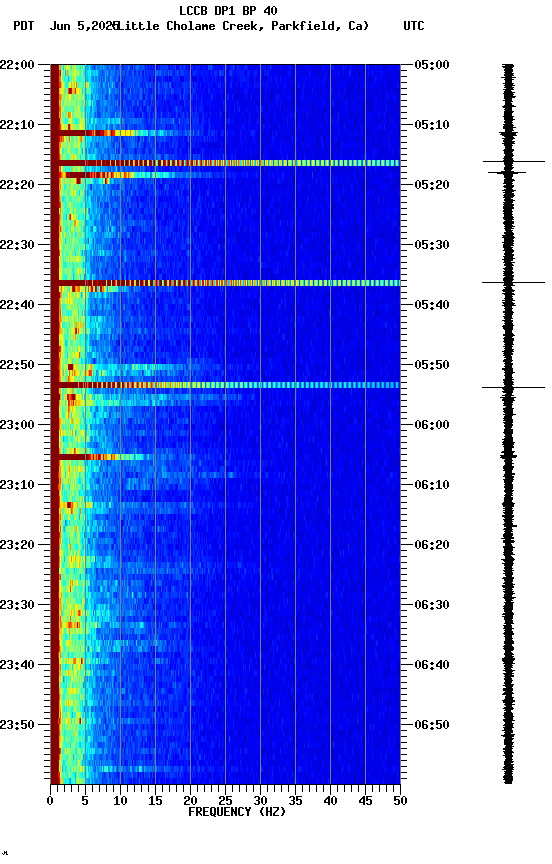
Task: Click the 5 Hz frequency tick label
Action: [85, 801]
